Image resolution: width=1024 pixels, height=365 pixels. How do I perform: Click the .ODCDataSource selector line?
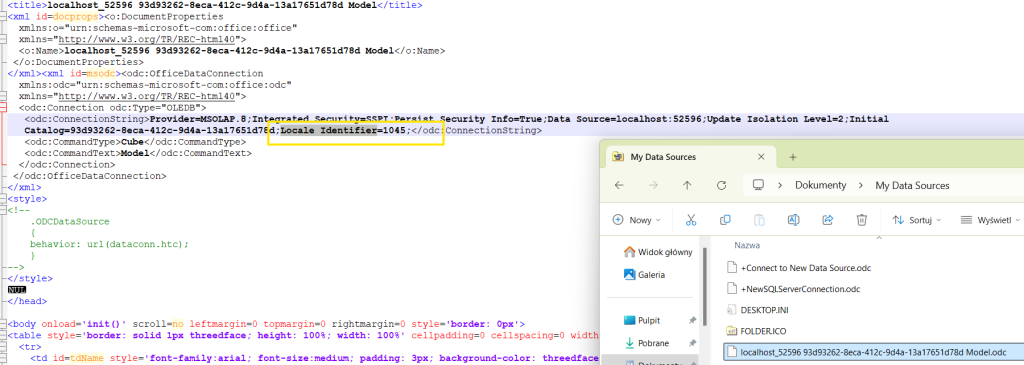[70, 221]
